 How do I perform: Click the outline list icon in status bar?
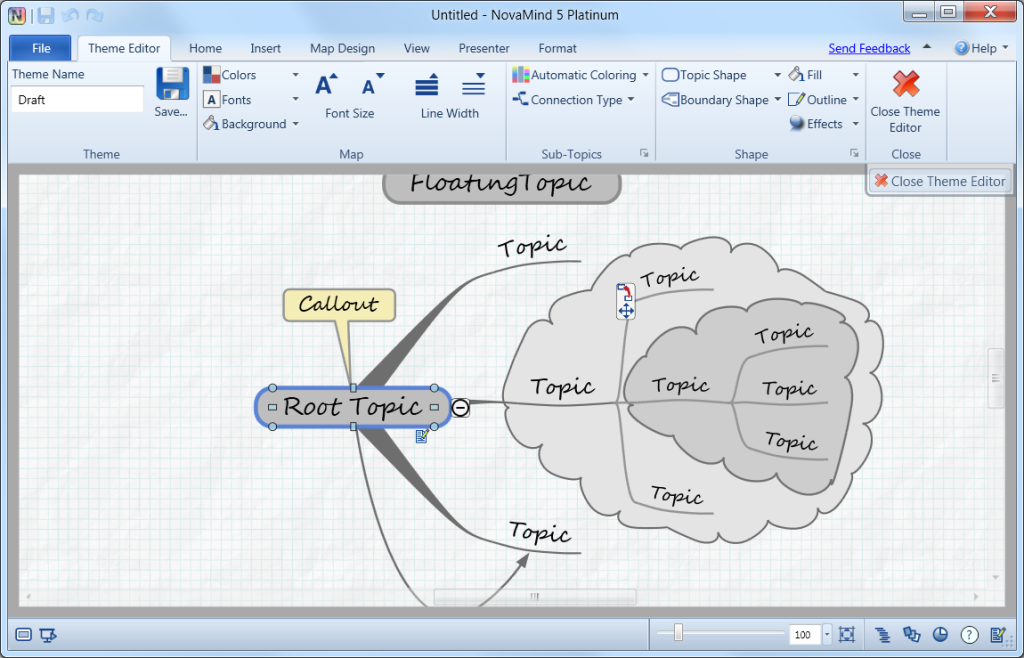(x=882, y=634)
